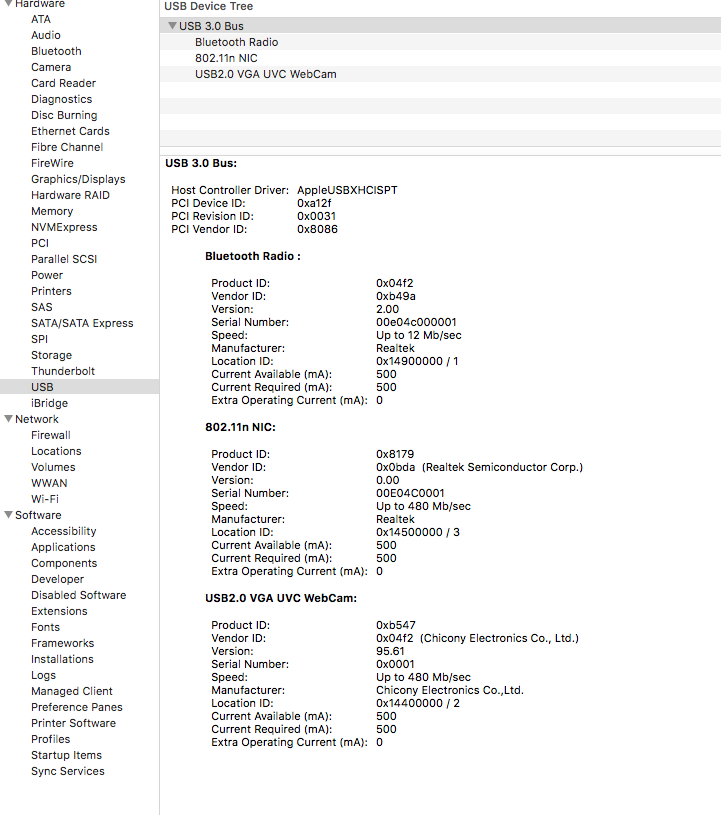Open Power section
721x815 pixels.
click(47, 275)
